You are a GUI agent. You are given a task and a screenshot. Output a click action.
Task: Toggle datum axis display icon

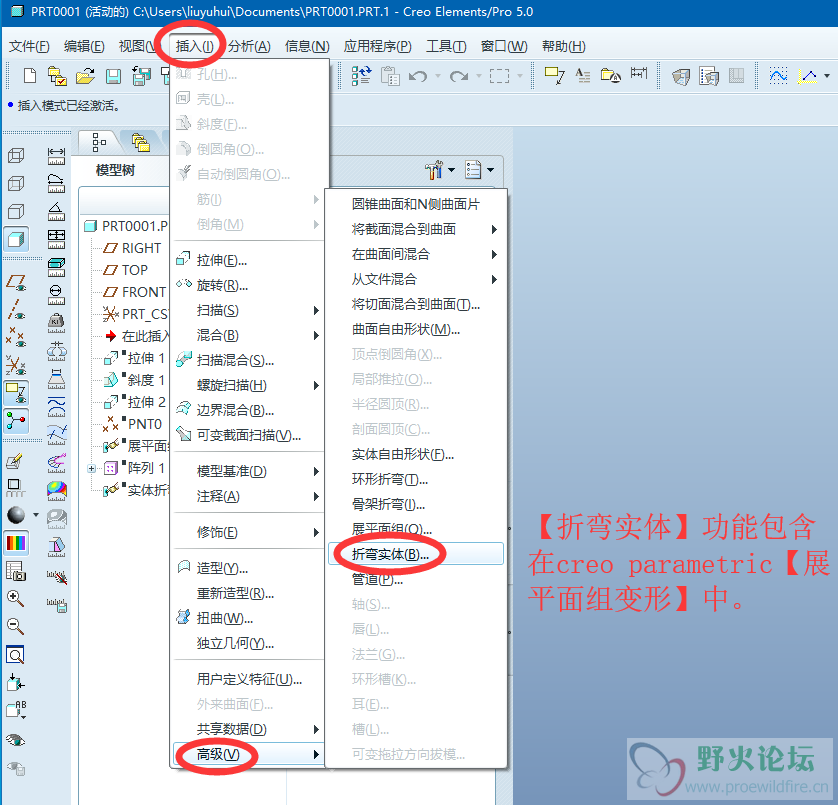pos(16,310)
